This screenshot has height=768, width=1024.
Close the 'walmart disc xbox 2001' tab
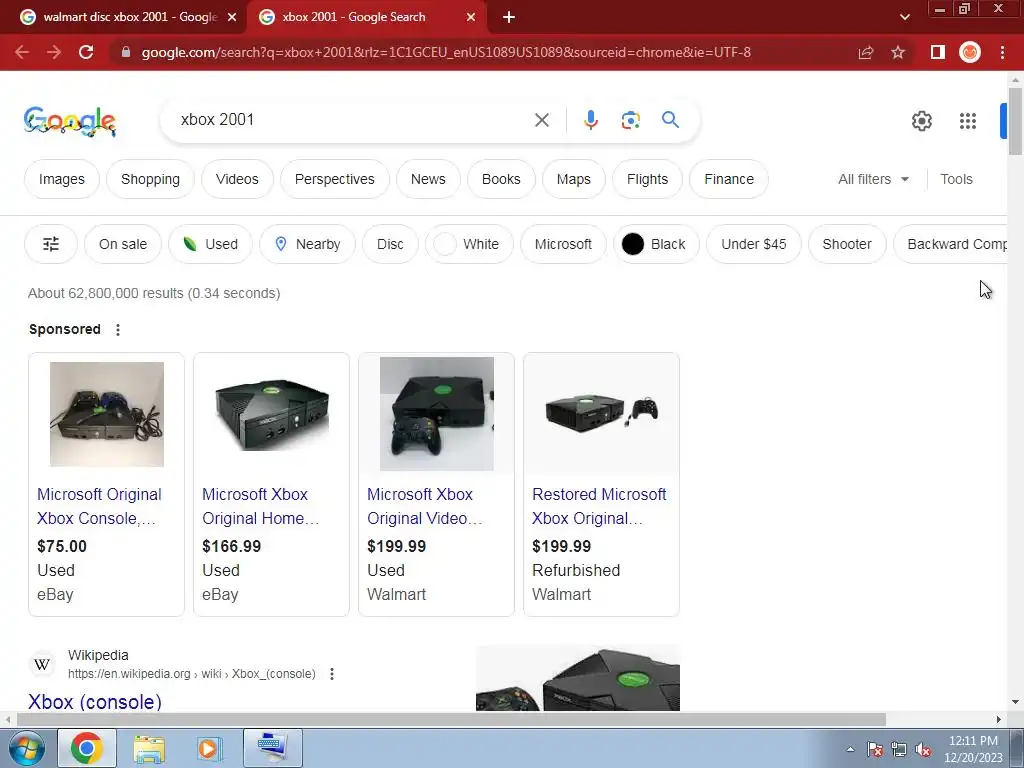point(232,18)
